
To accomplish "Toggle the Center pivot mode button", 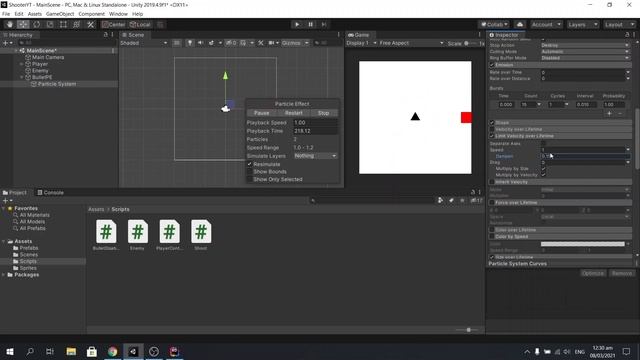I will point(114,24).
